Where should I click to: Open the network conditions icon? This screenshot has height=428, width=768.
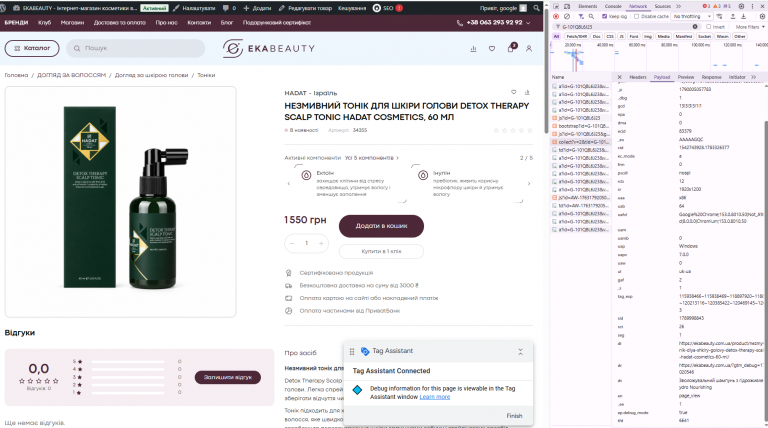point(719,17)
